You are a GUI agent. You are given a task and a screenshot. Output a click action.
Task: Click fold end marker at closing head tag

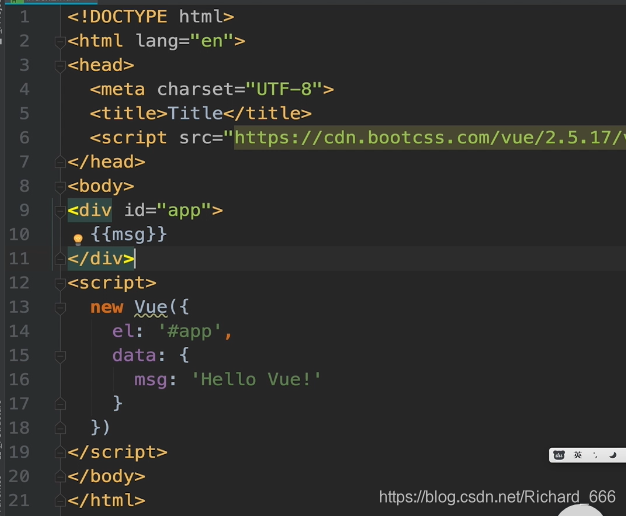click(x=60, y=163)
